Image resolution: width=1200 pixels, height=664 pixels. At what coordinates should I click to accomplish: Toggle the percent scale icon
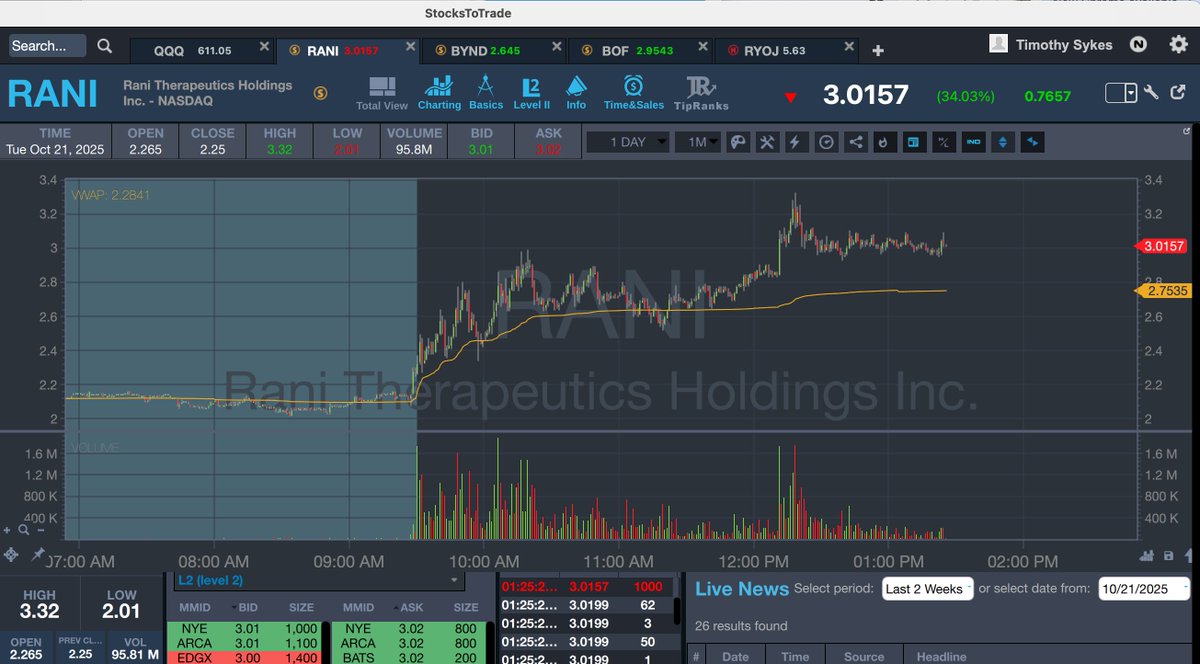pos(942,142)
